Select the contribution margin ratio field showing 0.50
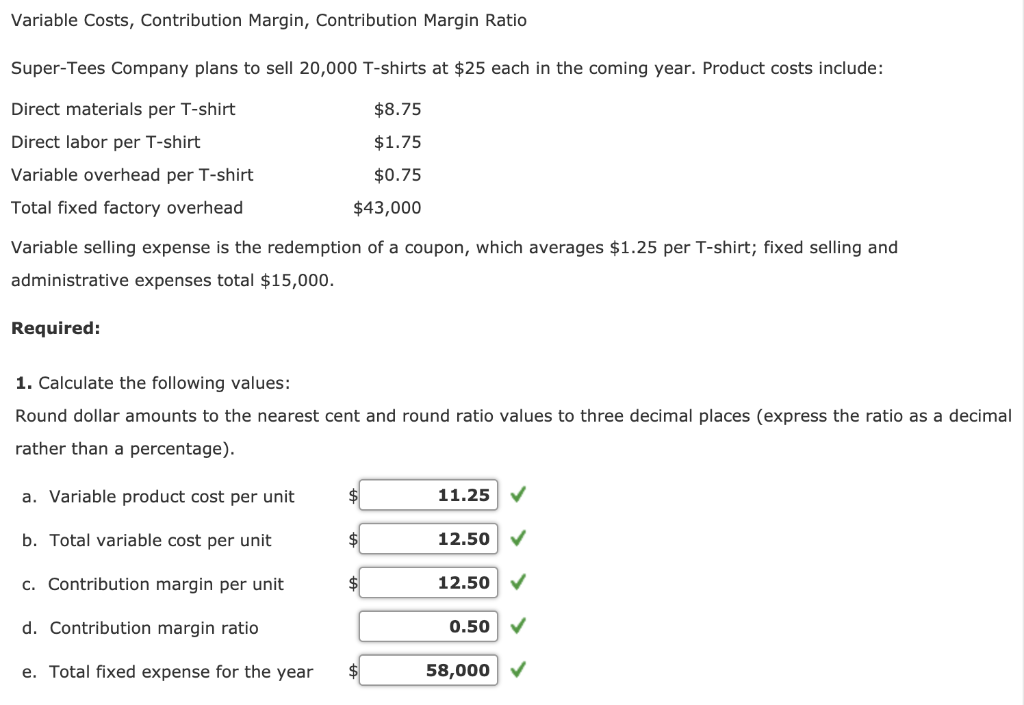Screen dimensions: 1024x705 point(428,626)
